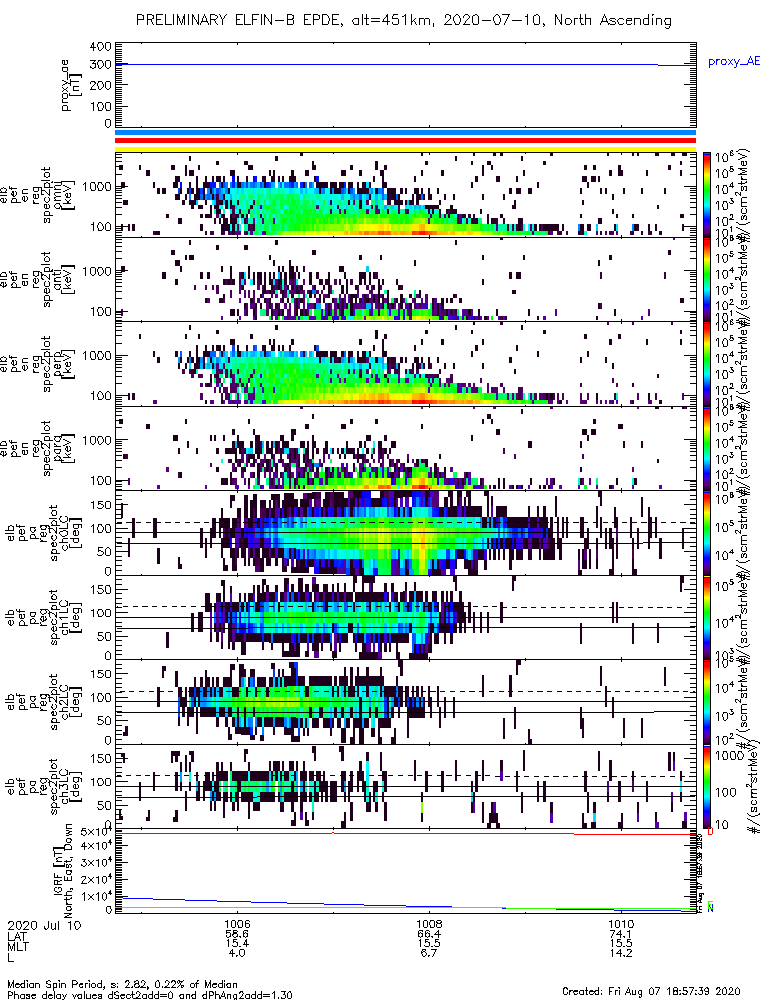This screenshot has height=1000, width=775.
Task: Click the perp energy spectrogram panel
Action: click(x=405, y=364)
